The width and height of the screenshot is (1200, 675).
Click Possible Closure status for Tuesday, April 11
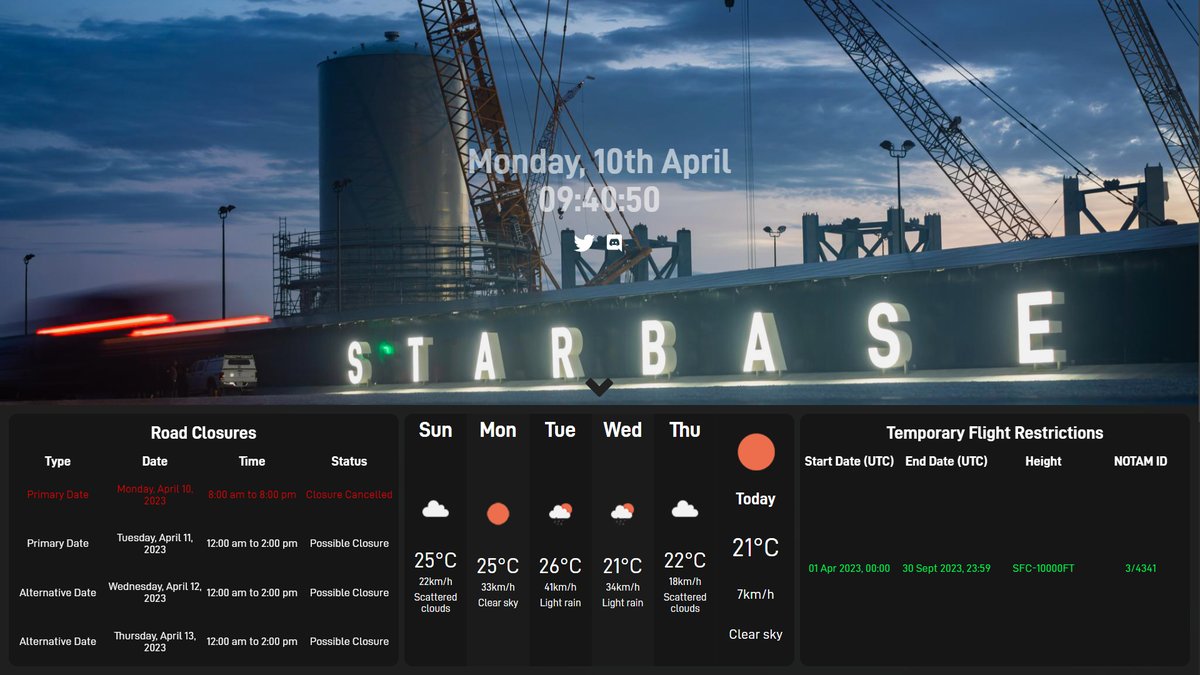(x=349, y=544)
